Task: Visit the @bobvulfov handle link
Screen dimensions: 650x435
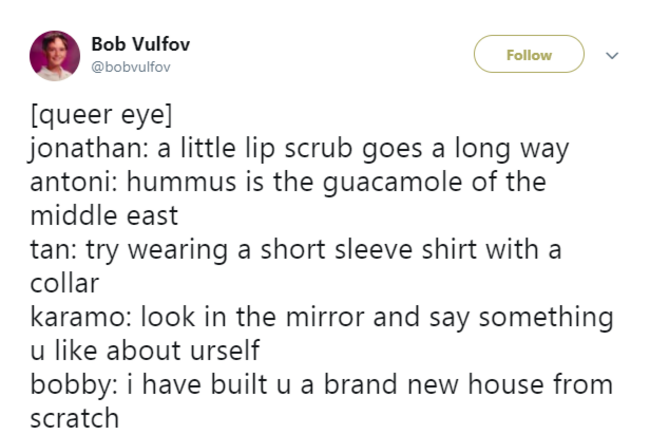Action: (x=131, y=67)
